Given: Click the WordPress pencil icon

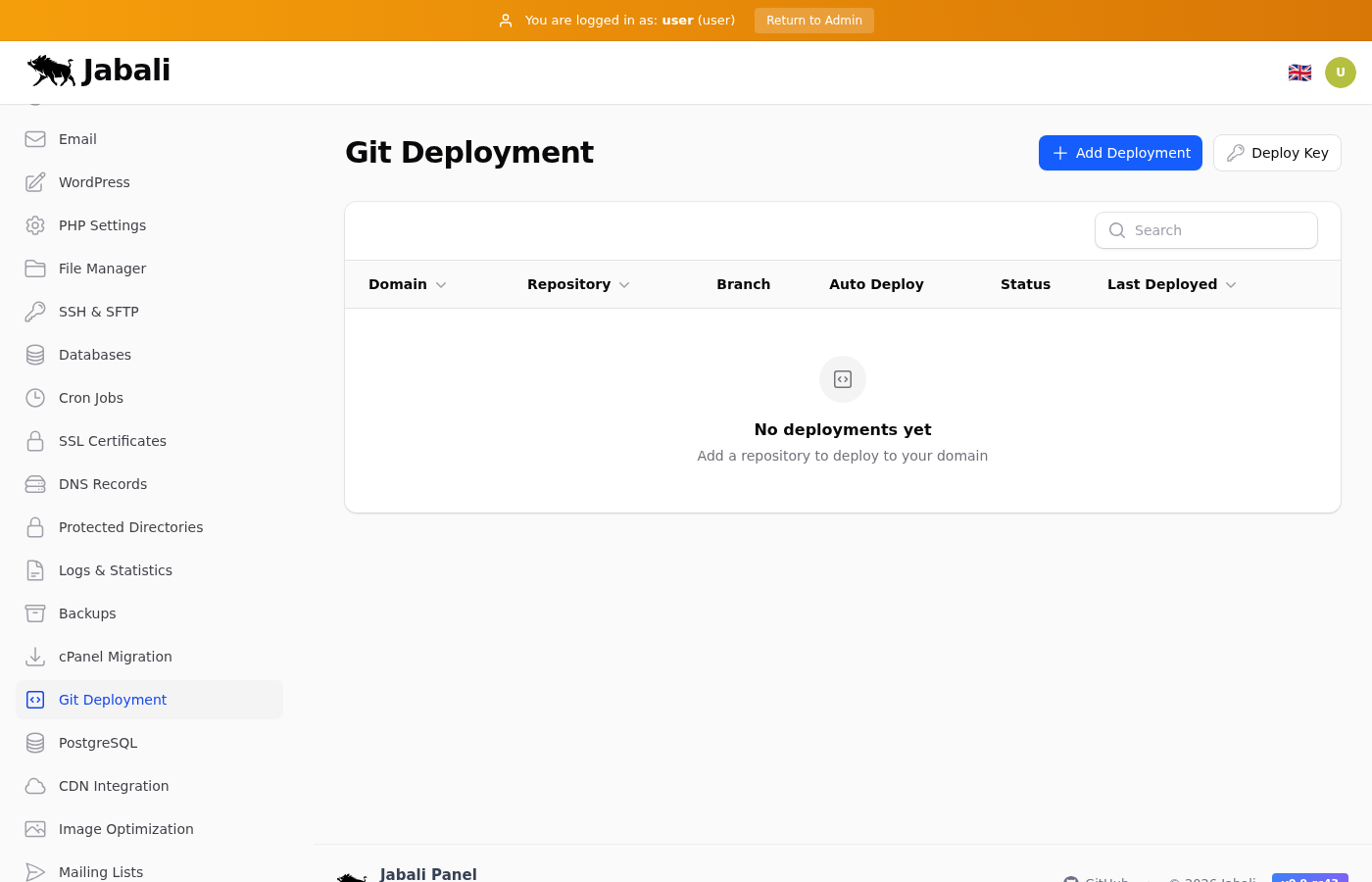Looking at the screenshot, I should [x=35, y=182].
